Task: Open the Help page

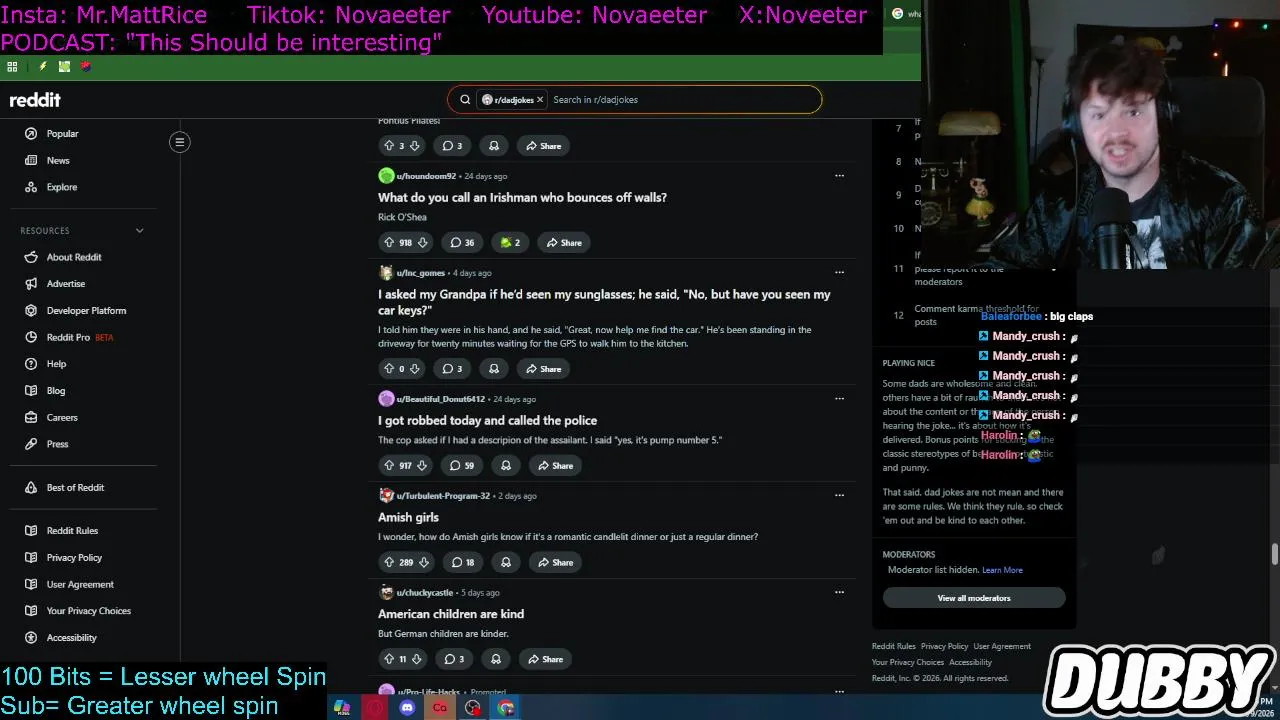Action: click(x=56, y=364)
